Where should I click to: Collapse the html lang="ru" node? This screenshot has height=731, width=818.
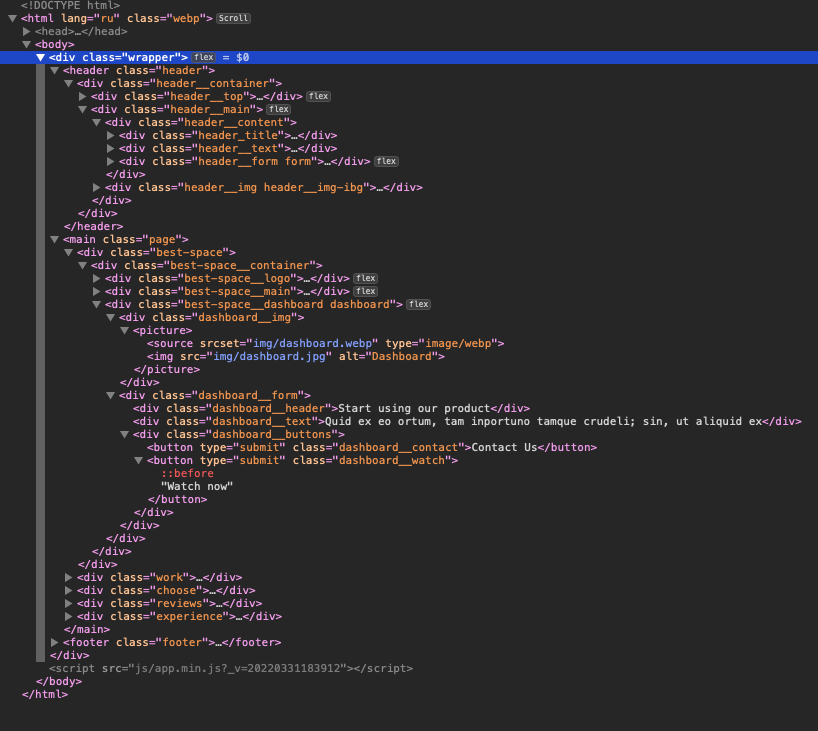point(13,18)
